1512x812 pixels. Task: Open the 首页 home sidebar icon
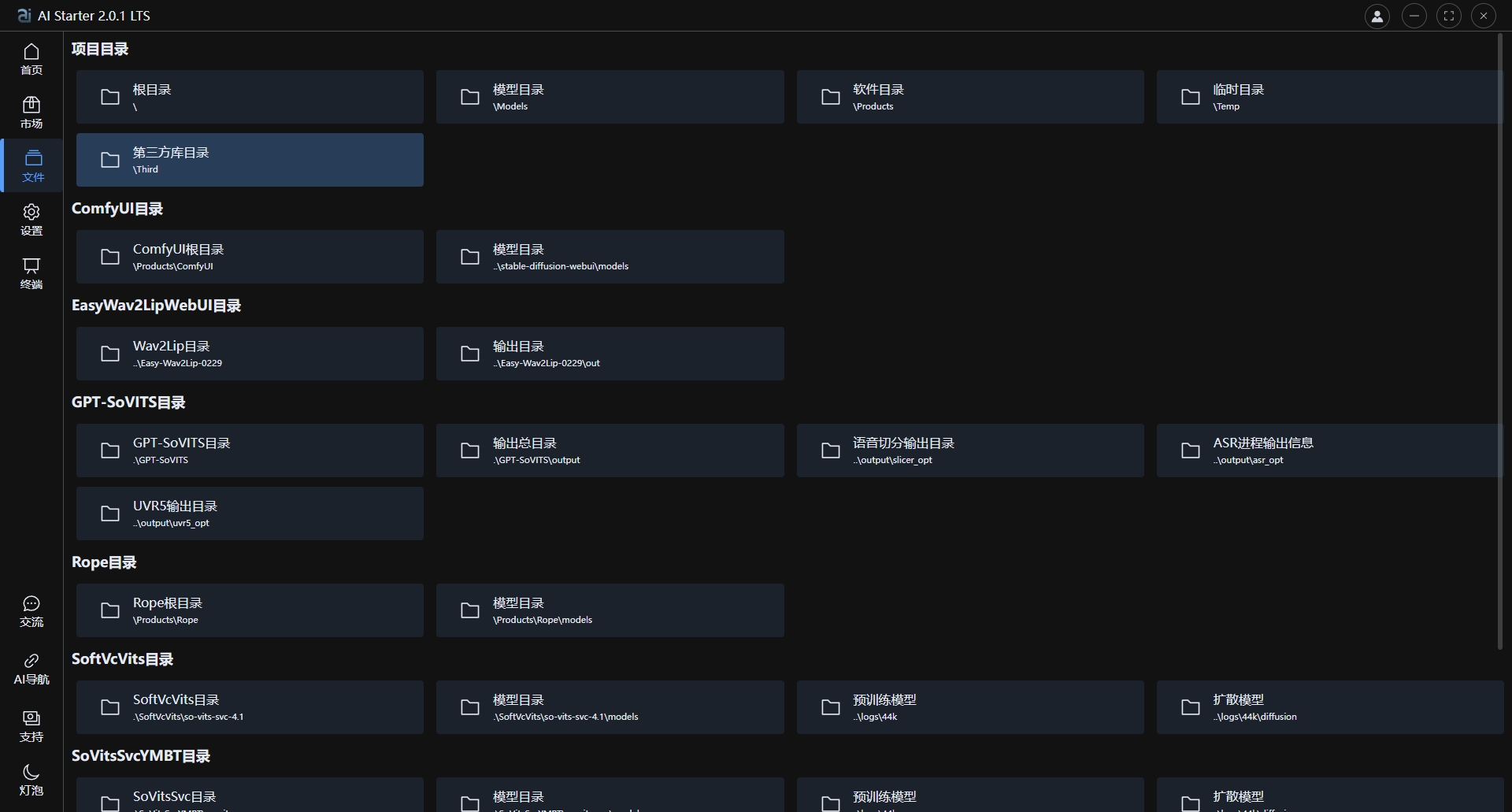tap(31, 59)
